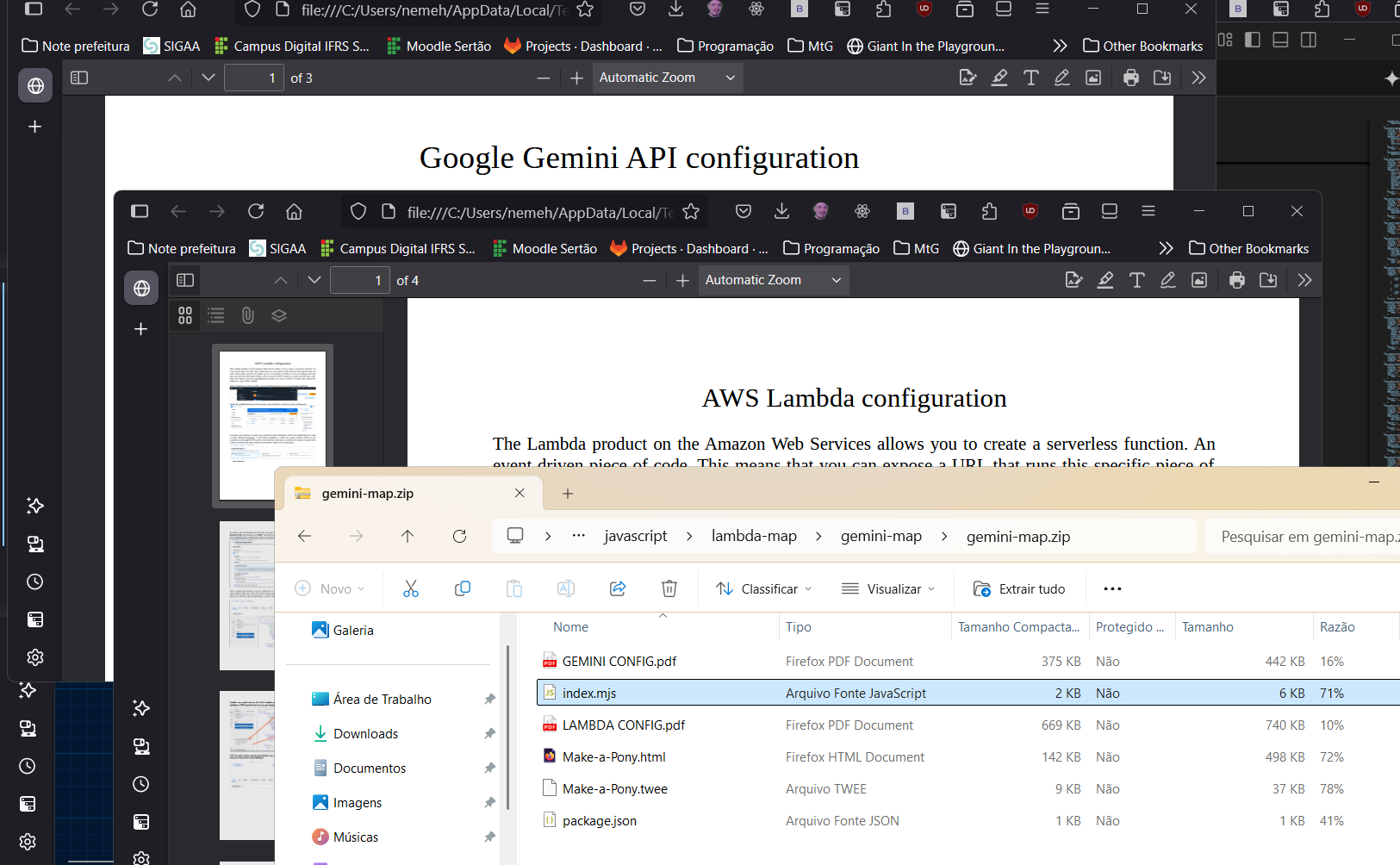This screenshot has height=865, width=1400.
Task: Open the Automatic Zoom dropdown in the Lambda PDF viewer
Action: [x=773, y=280]
